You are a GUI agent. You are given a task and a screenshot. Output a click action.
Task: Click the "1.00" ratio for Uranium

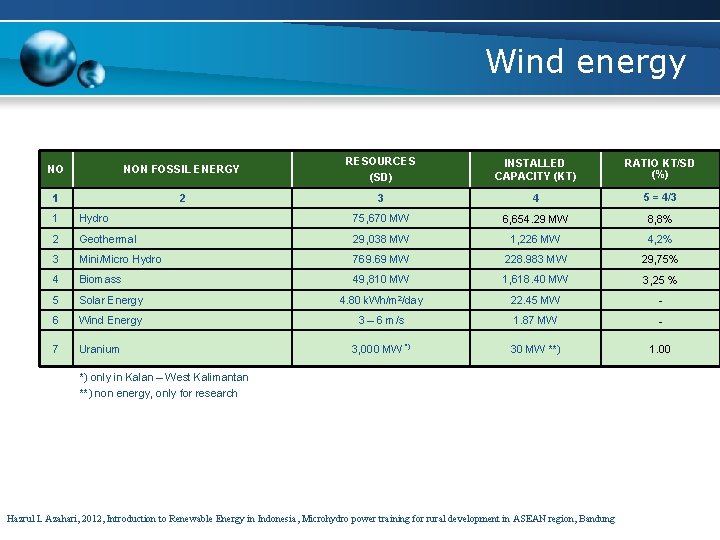click(x=659, y=349)
